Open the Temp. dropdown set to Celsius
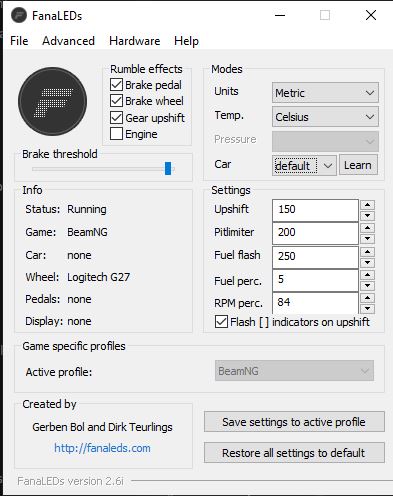393x496 pixels. [x=325, y=117]
